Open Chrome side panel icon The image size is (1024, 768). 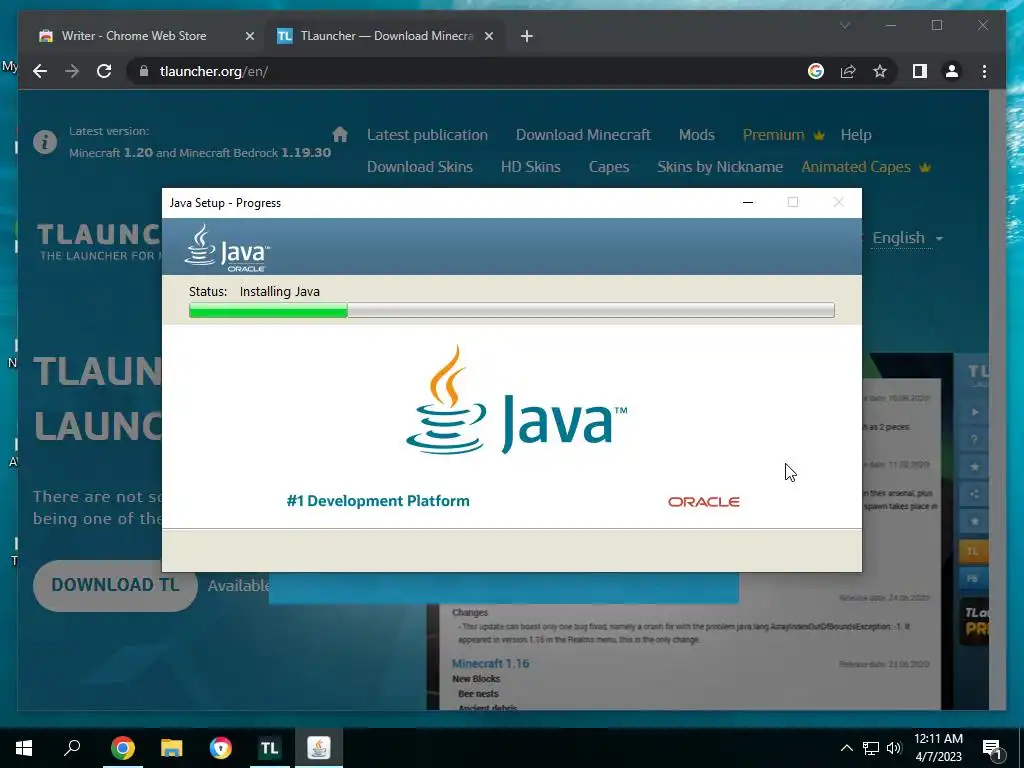(x=920, y=71)
